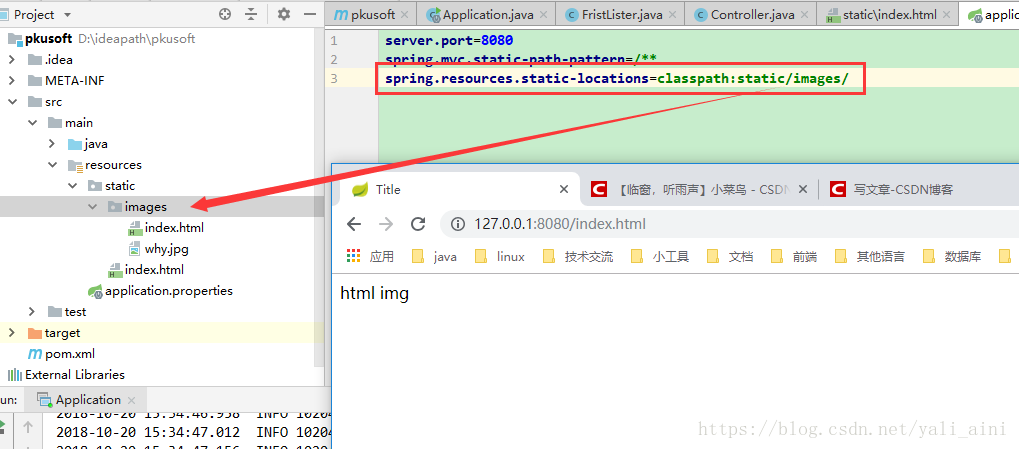Click the browser address bar URL
This screenshot has width=1019, height=449.
tap(560, 224)
